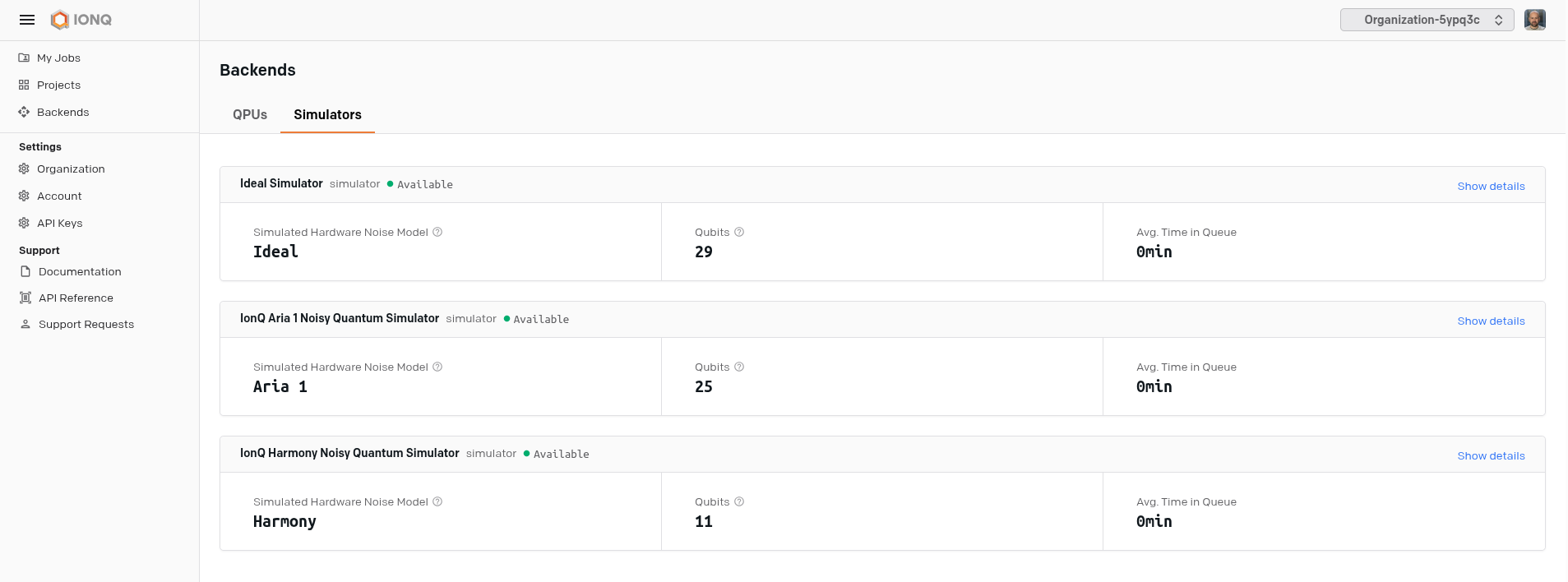Click the qubit count 29
The width and height of the screenshot is (1568, 582).
pyautogui.click(x=704, y=252)
